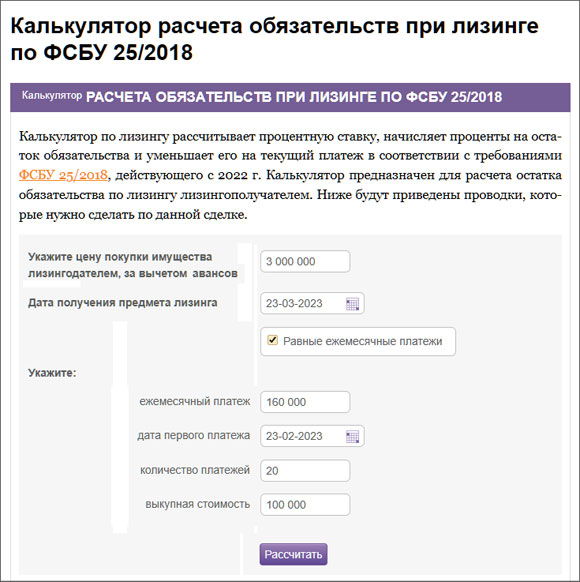The image size is (580, 582).
Task: Focus first payment date field 23-02-2023
Action: click(x=312, y=436)
